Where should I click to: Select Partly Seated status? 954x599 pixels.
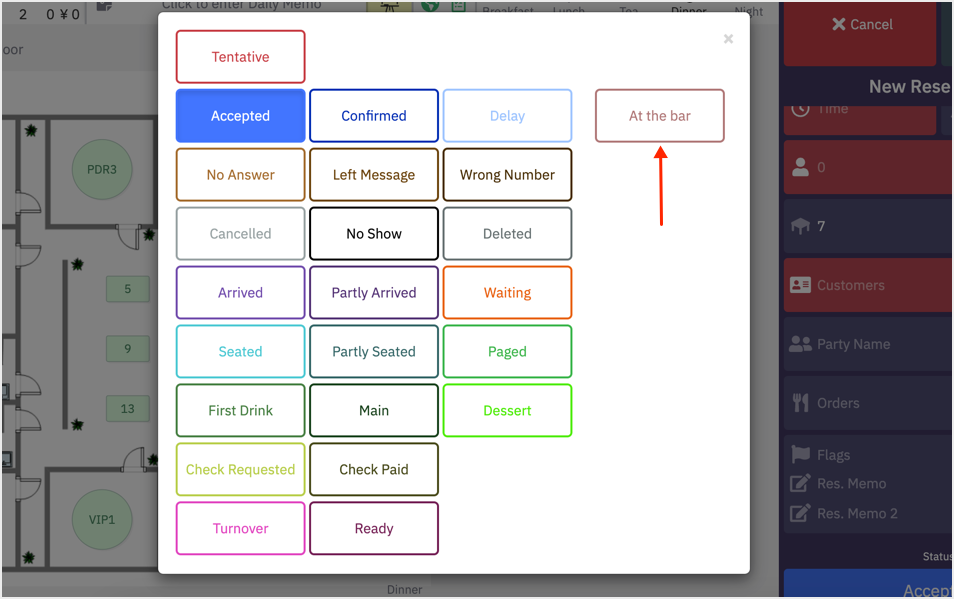(x=374, y=351)
